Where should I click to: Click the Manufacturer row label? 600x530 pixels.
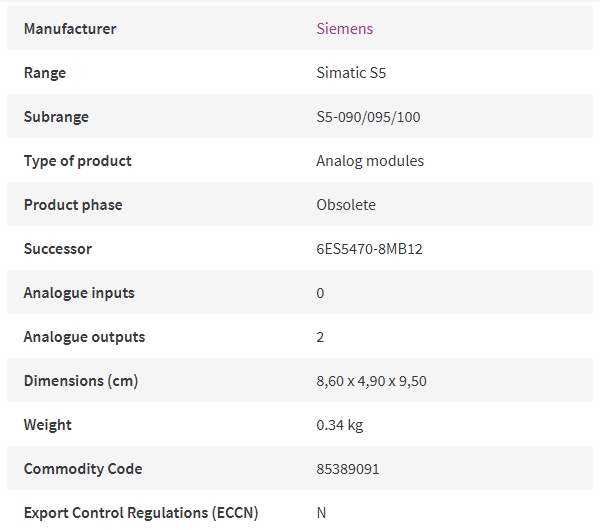70,29
